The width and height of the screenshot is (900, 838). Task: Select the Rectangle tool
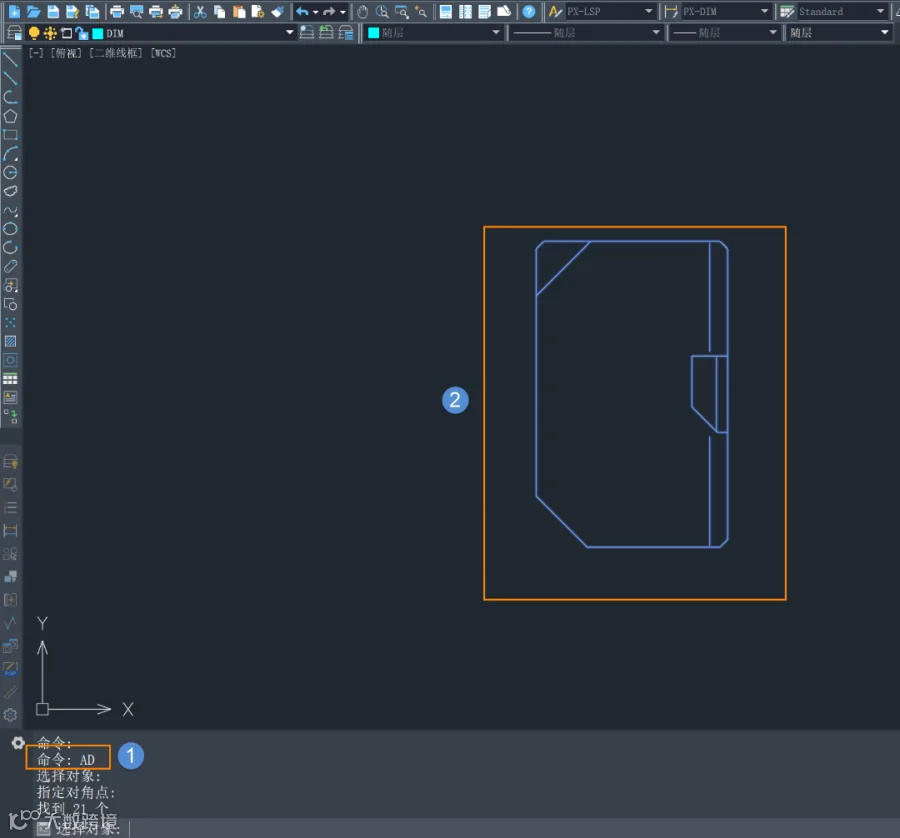10,135
